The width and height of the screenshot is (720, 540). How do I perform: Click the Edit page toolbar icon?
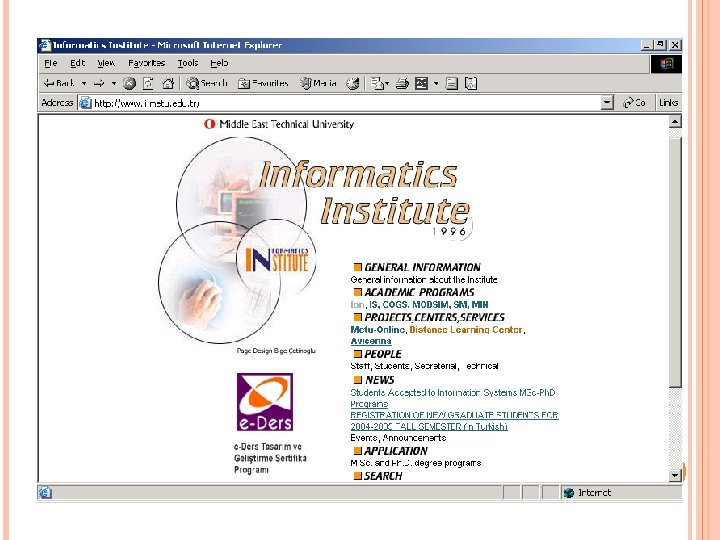pyautogui.click(x=422, y=83)
